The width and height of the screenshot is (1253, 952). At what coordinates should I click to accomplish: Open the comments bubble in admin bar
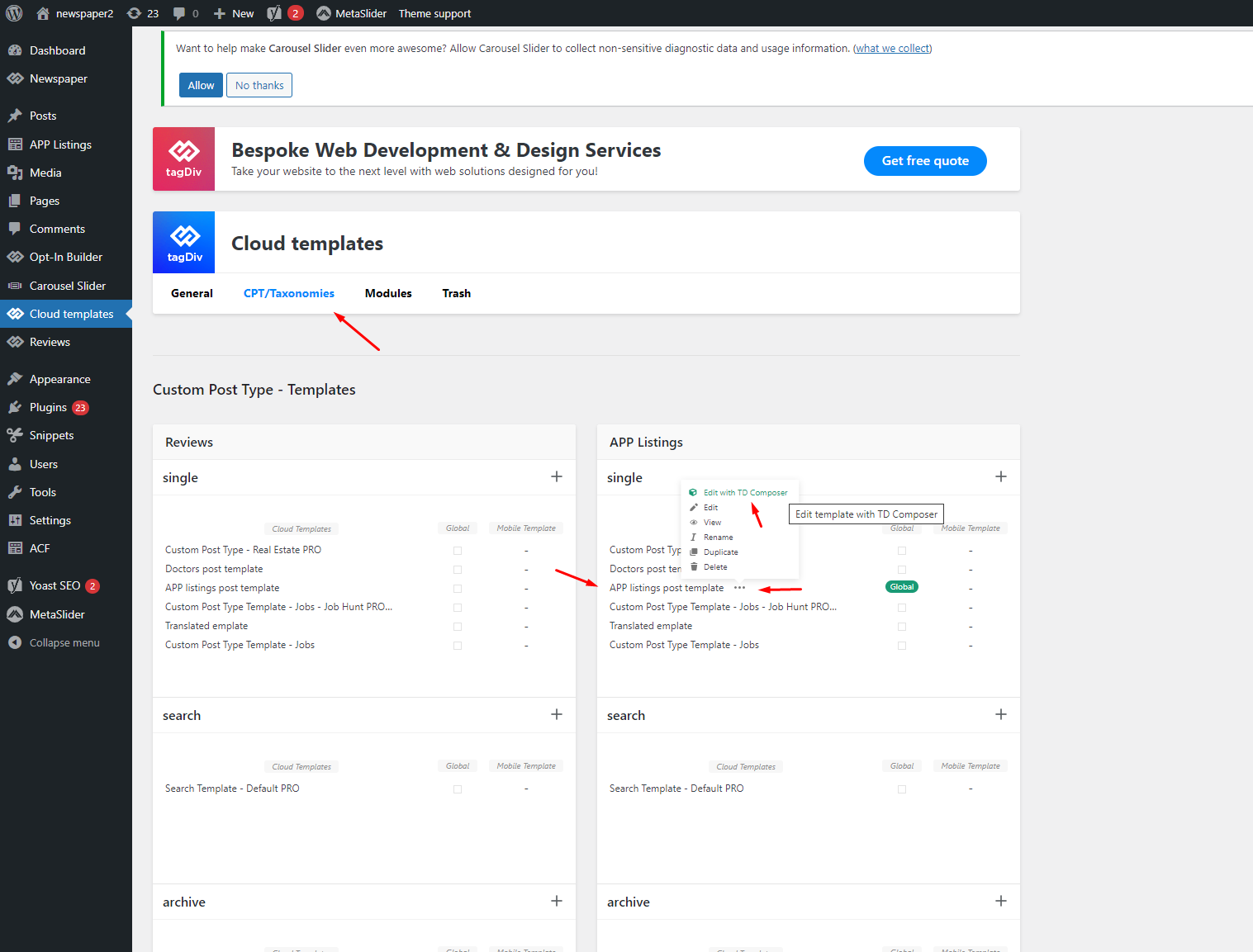(x=186, y=13)
